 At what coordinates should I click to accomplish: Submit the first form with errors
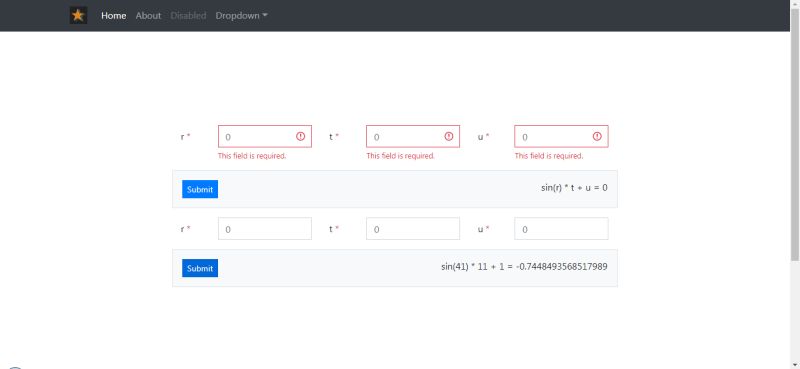point(200,189)
